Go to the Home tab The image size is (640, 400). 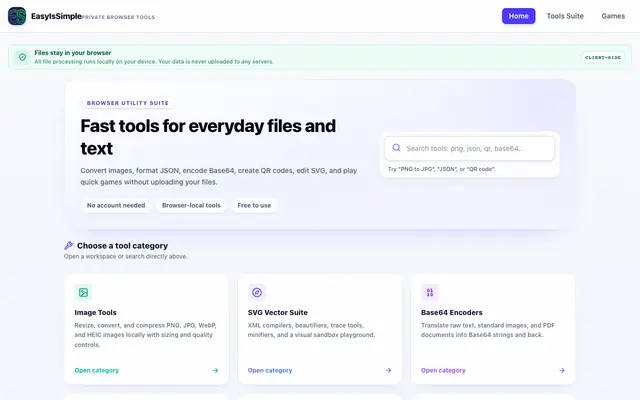click(518, 16)
